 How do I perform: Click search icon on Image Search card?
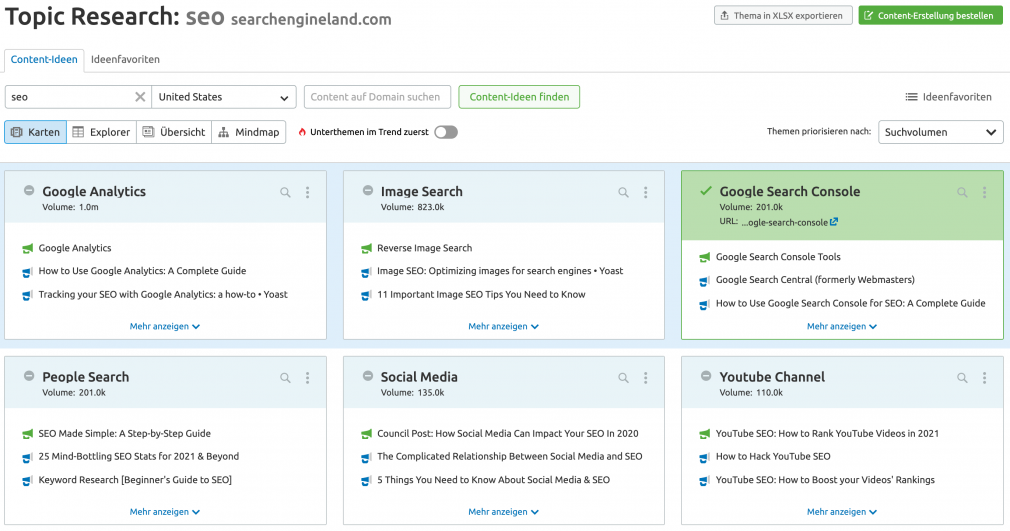click(x=624, y=192)
